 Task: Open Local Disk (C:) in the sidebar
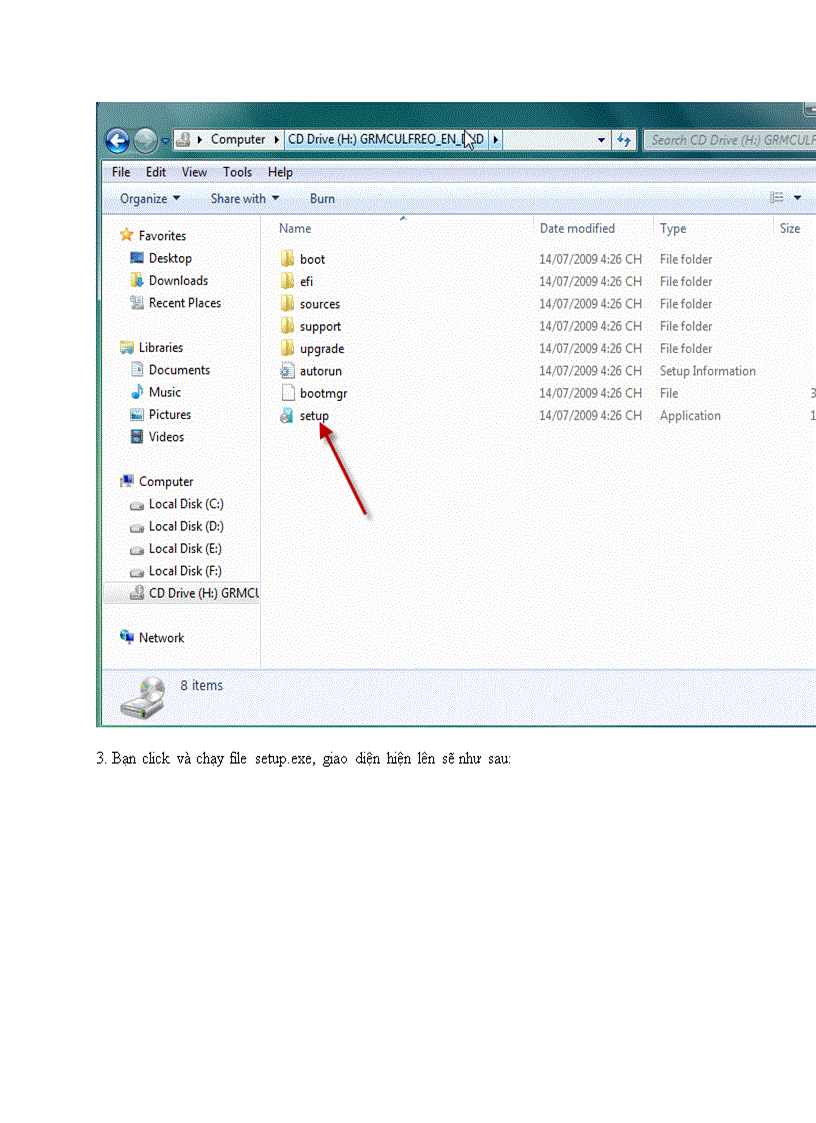tap(184, 504)
